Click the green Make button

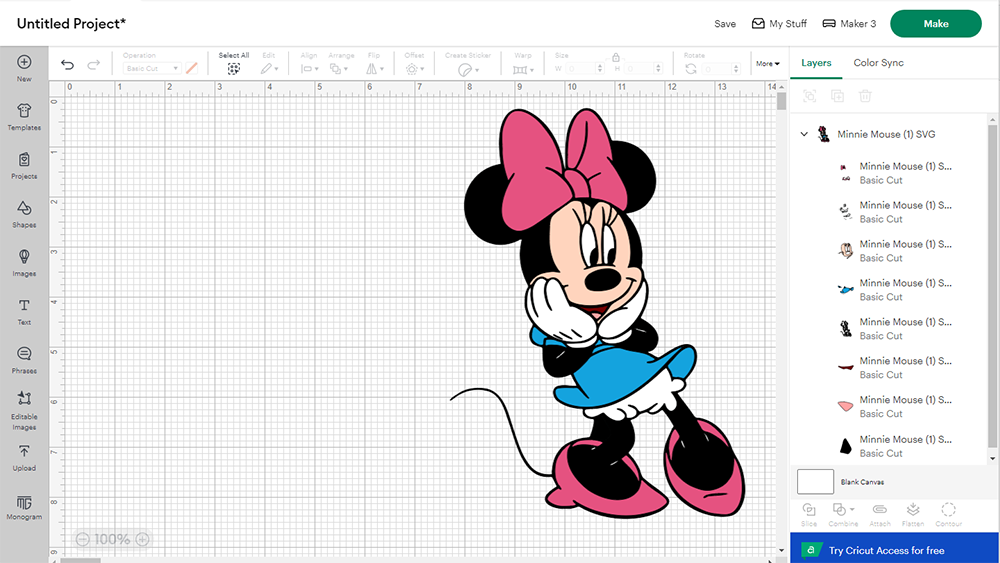tap(936, 24)
